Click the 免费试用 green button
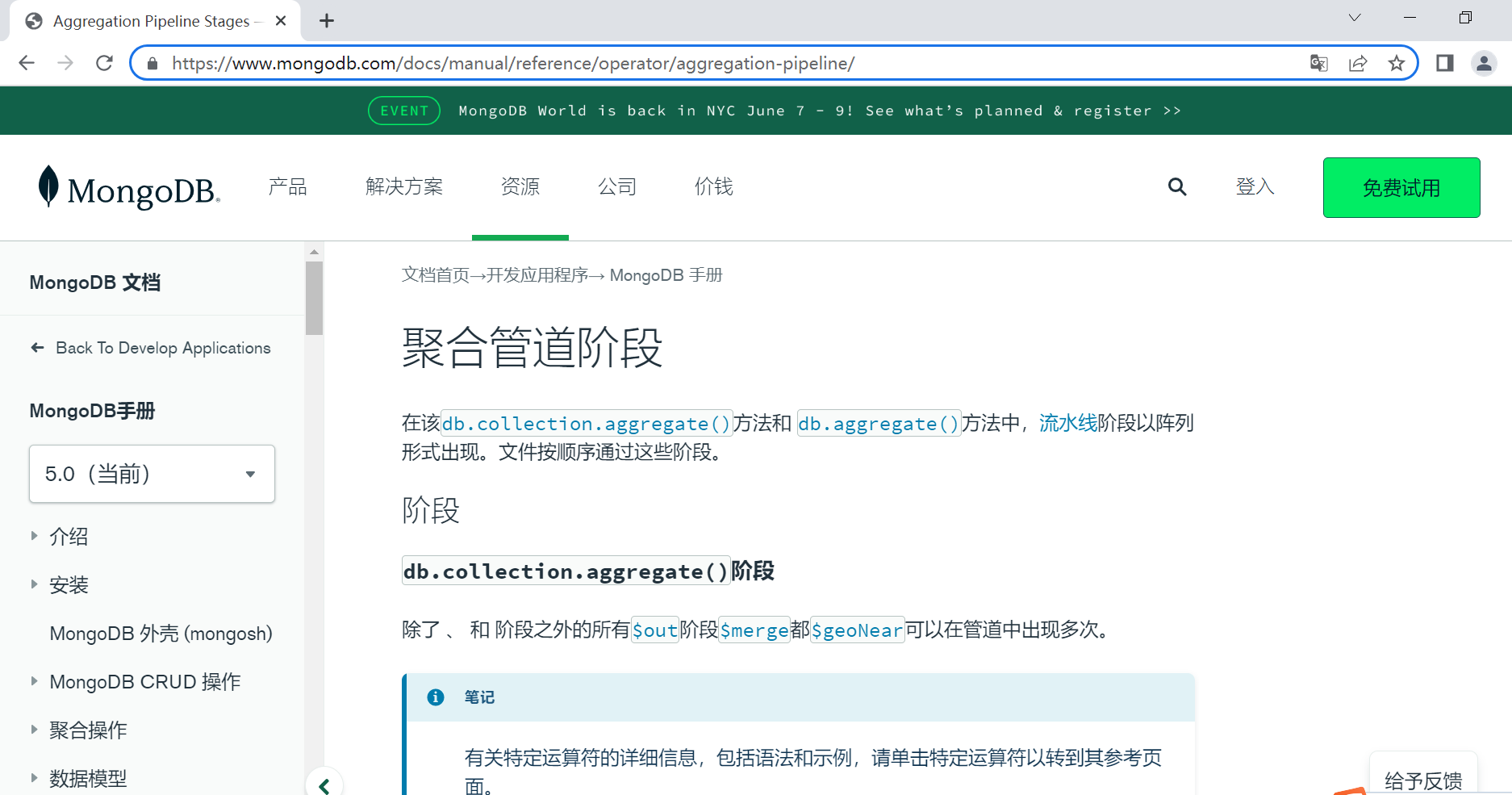Screen dimensions: 1512x795 point(1401,187)
